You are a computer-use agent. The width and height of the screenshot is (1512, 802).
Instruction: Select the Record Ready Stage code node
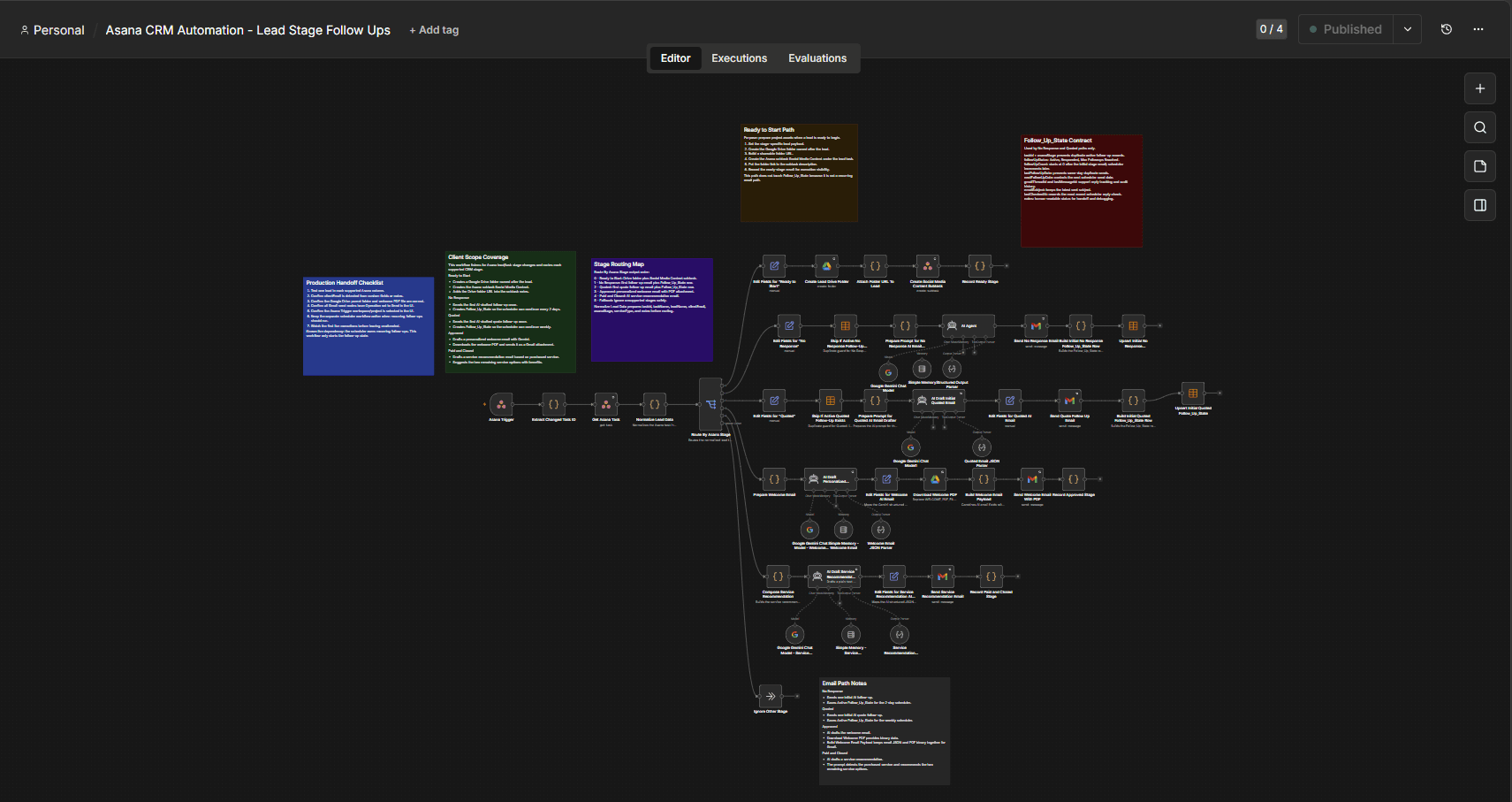click(980, 265)
